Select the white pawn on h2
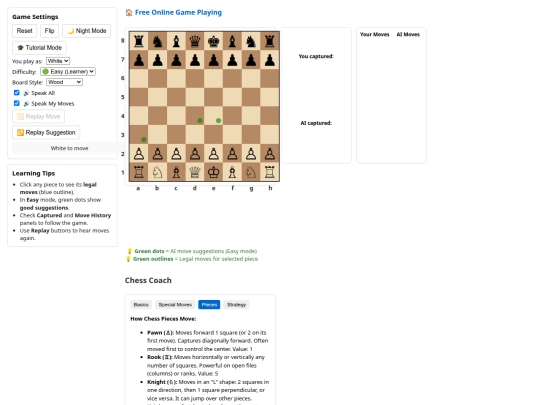Viewport: 540px width, 405px height. [x=270, y=154]
